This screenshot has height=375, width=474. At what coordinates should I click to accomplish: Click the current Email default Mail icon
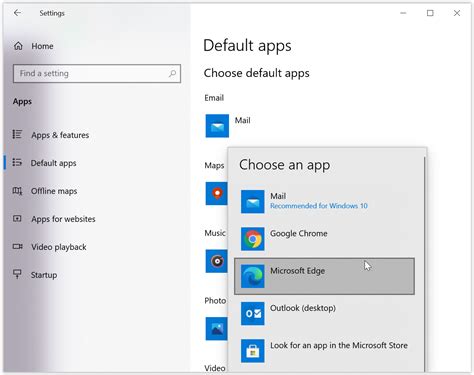click(x=217, y=126)
